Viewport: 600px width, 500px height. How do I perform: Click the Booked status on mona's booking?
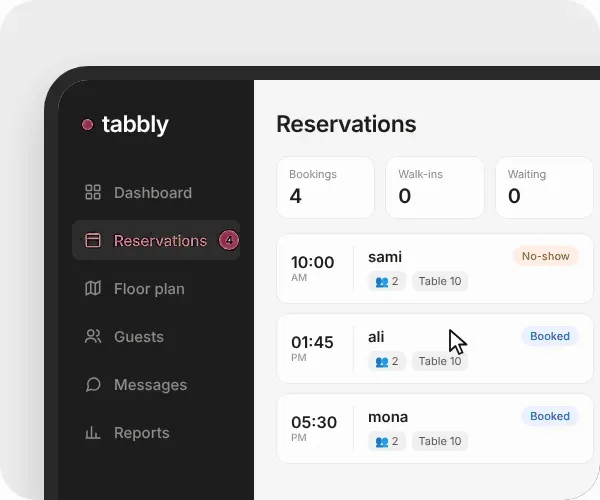coord(550,416)
